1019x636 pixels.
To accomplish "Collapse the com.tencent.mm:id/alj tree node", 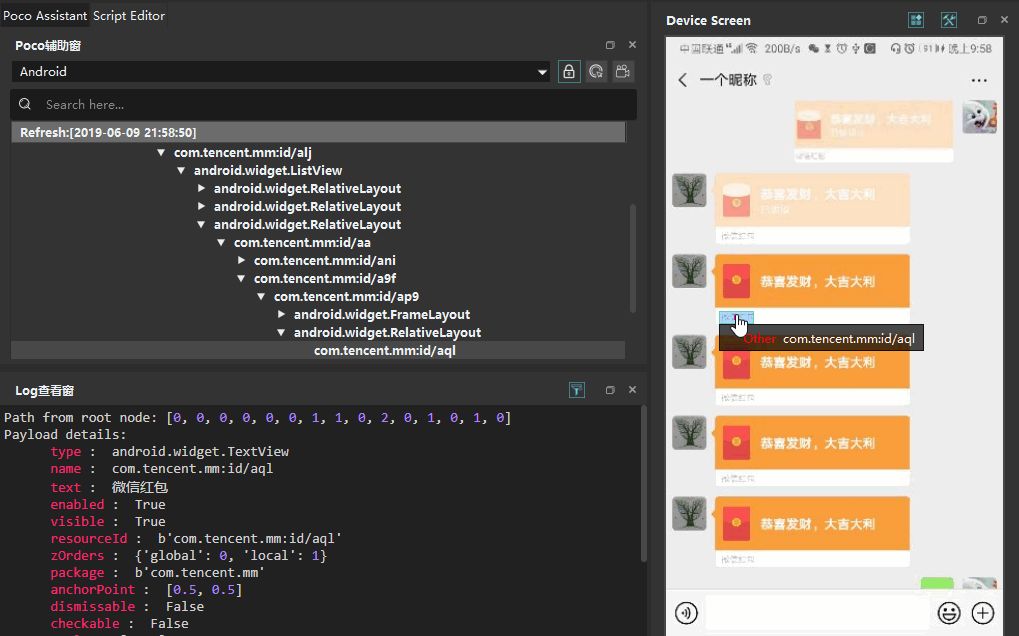I will [x=161, y=152].
